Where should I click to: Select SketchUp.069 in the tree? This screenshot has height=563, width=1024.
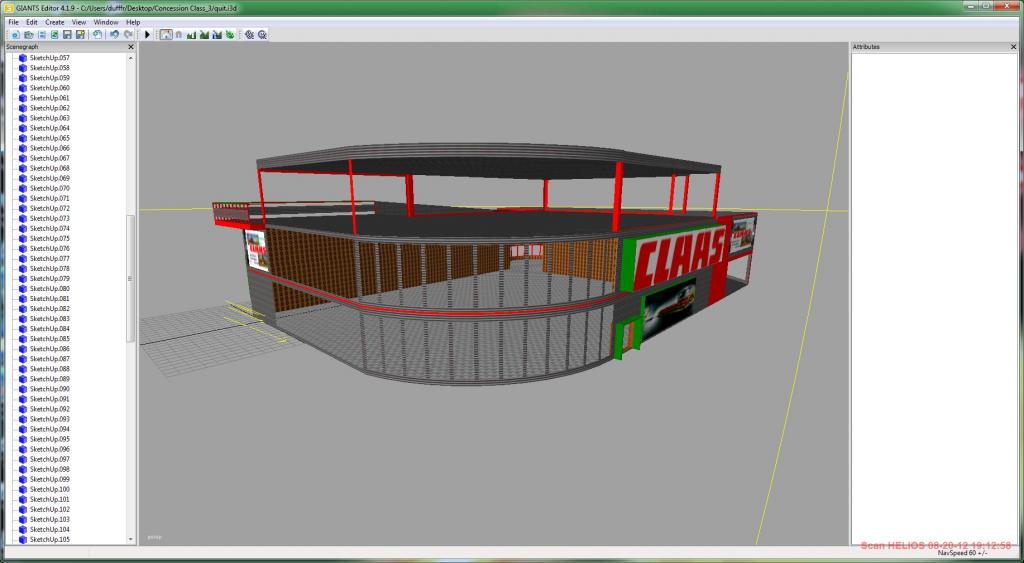pyautogui.click(x=50, y=178)
